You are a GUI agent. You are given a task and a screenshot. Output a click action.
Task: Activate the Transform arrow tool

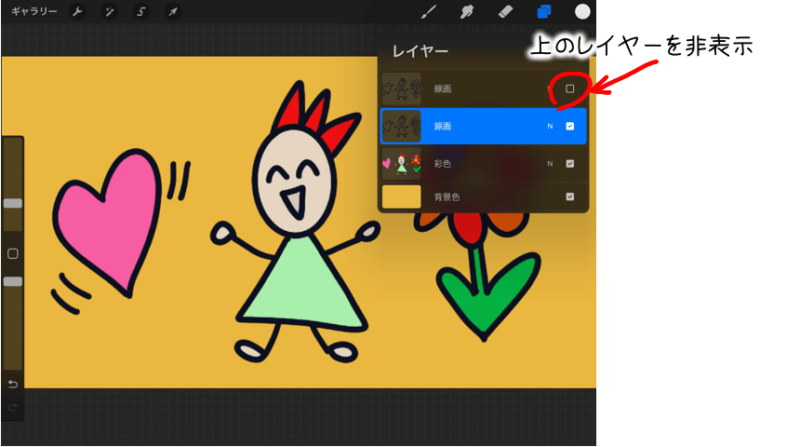click(173, 11)
